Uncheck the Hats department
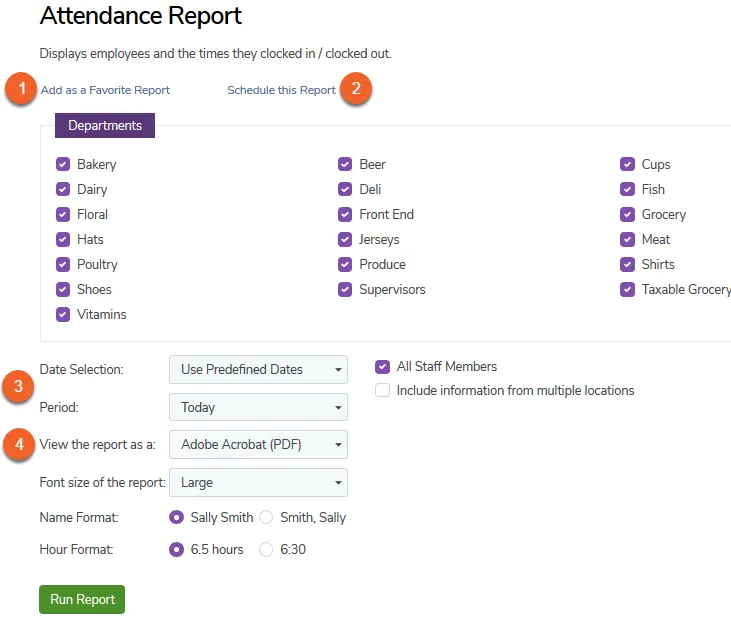 click(63, 239)
